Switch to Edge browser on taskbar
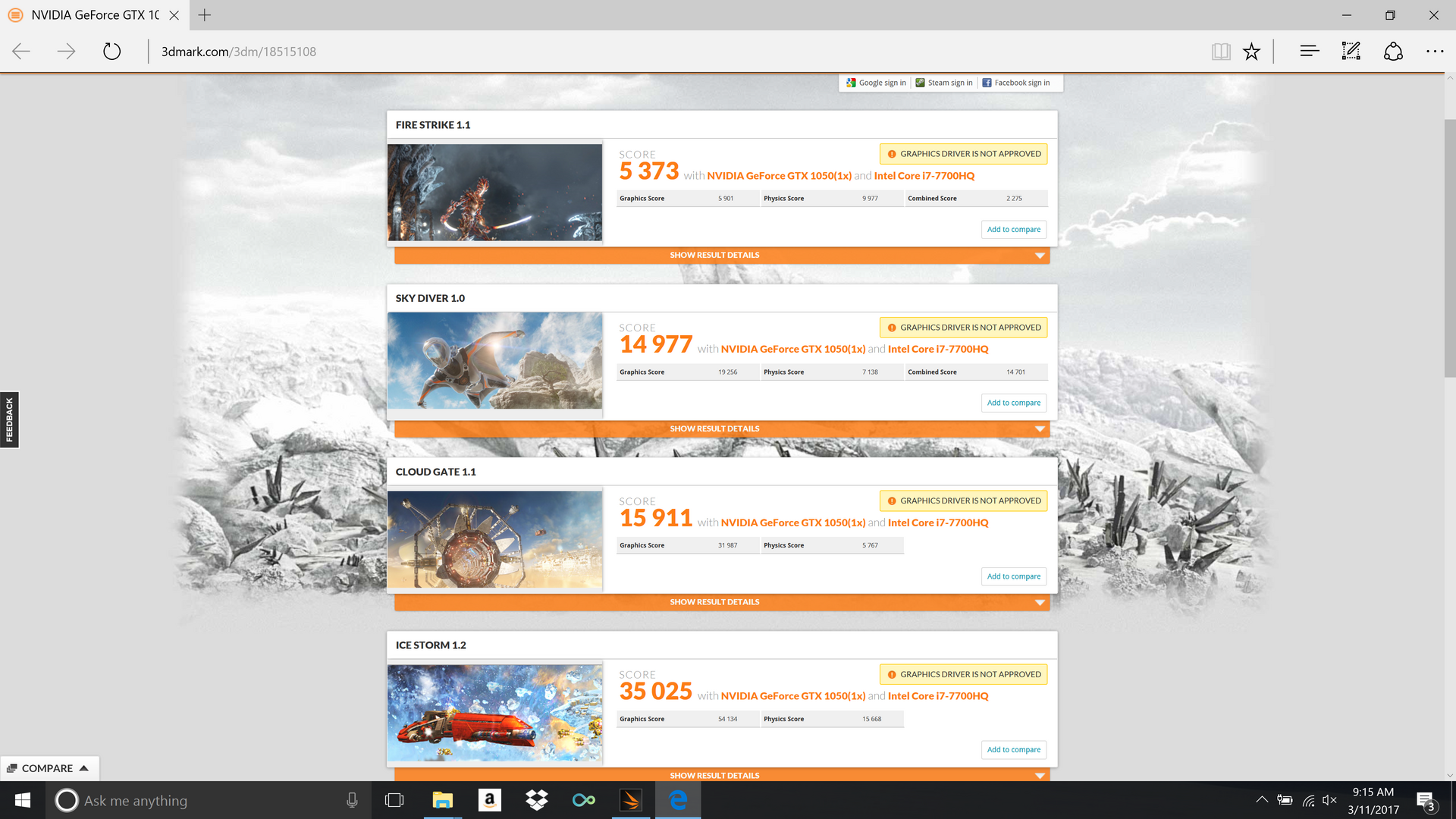The height and width of the screenshot is (819, 1456). [x=678, y=800]
